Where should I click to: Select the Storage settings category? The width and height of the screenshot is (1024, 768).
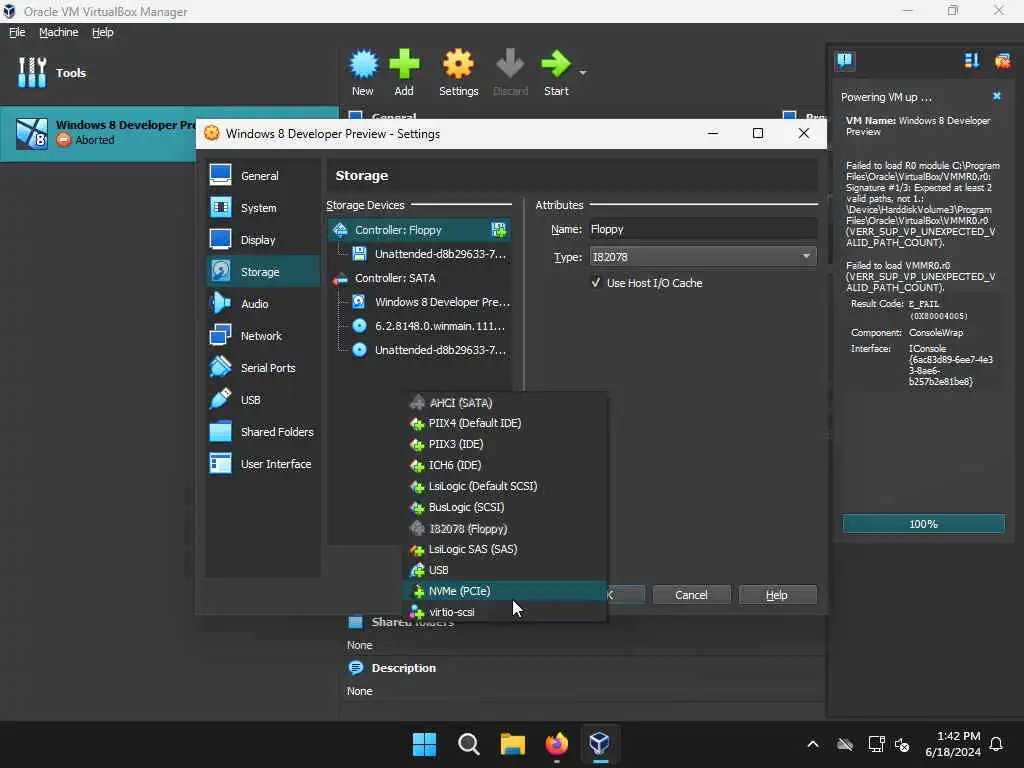tap(263, 272)
